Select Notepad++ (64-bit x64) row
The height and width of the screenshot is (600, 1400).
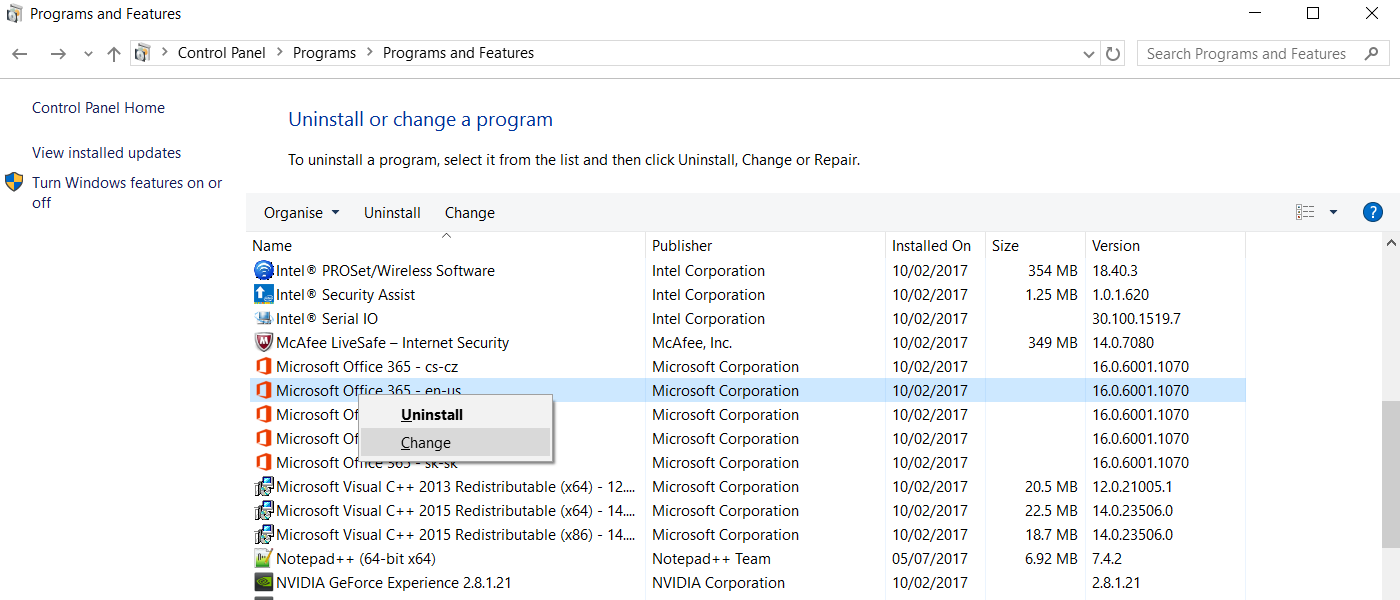click(x=747, y=559)
